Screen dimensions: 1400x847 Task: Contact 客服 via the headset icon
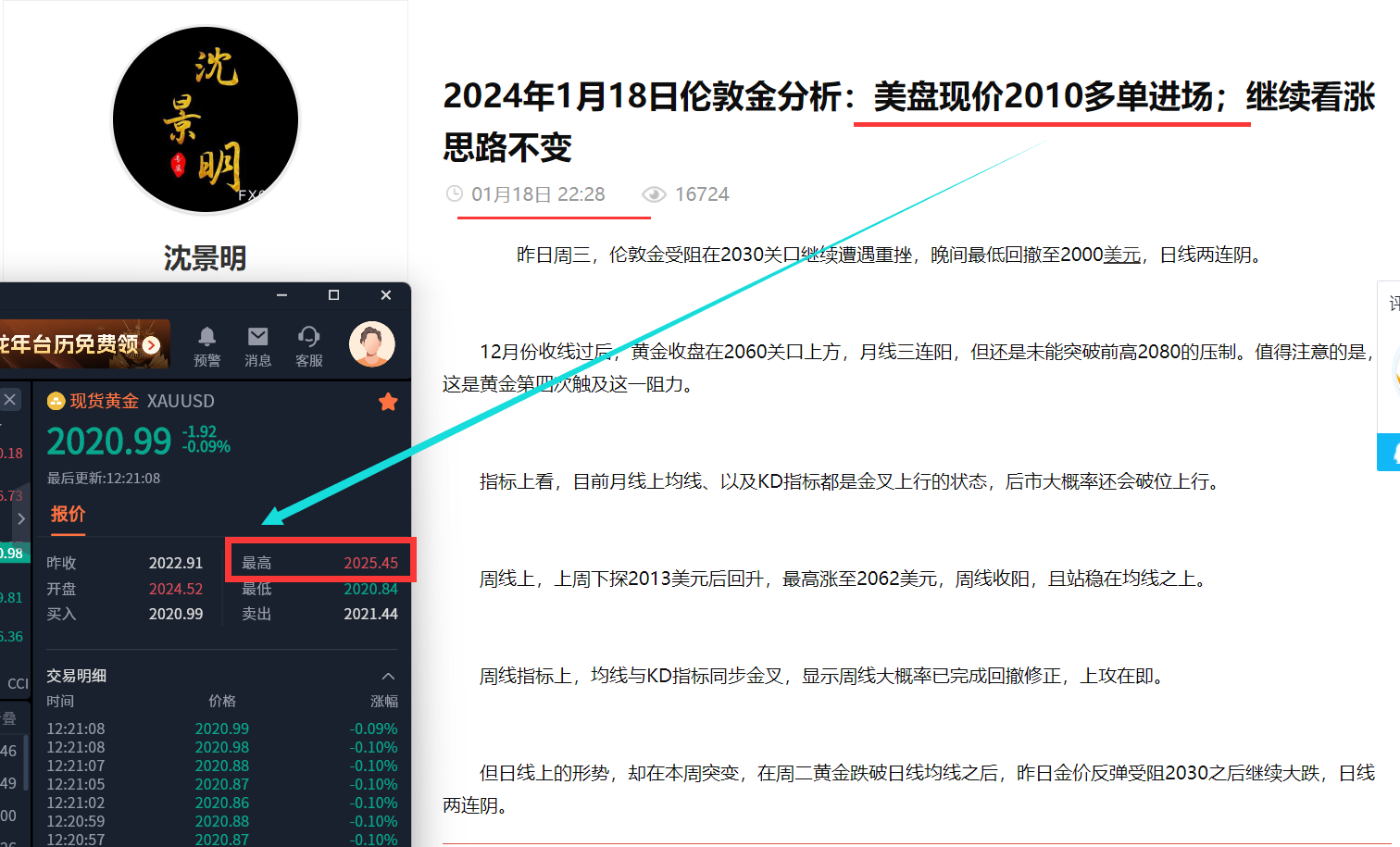(x=309, y=336)
